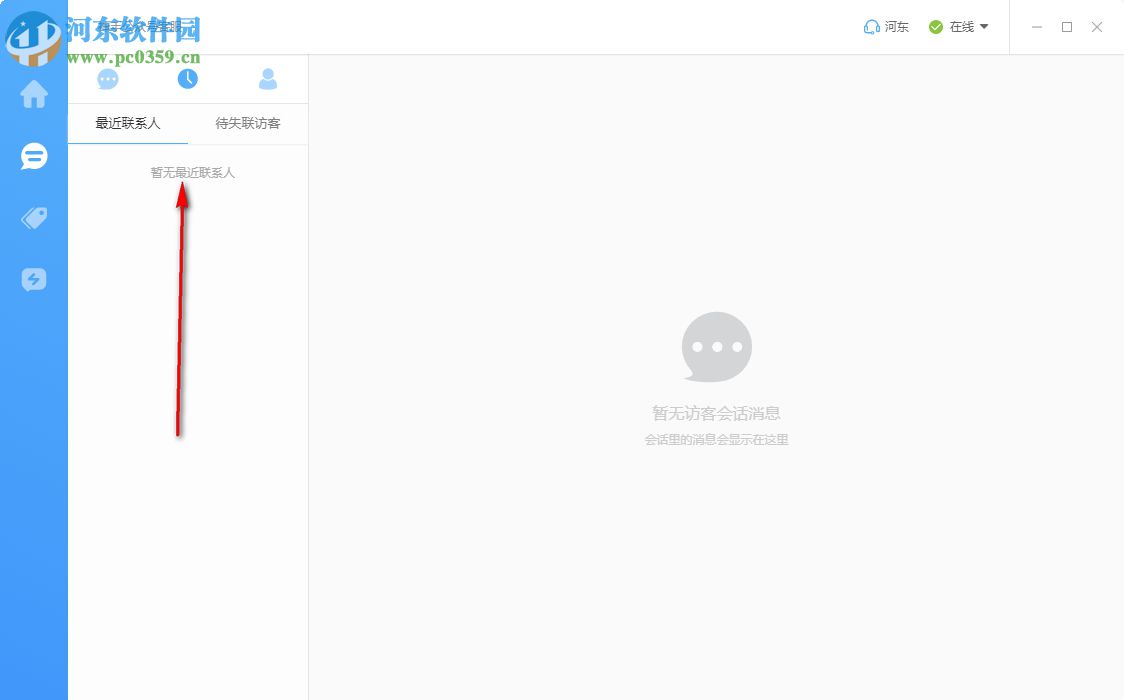Switch to the 待失联访客 tab
1124x700 pixels.
coord(247,124)
